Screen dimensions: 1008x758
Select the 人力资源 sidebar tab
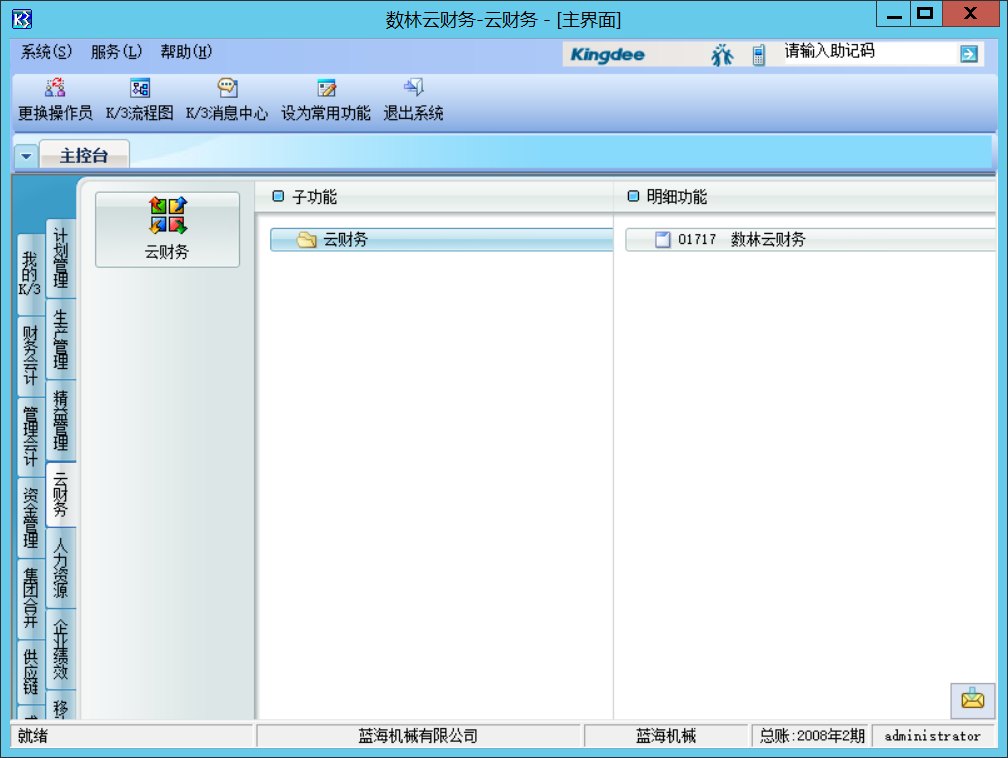pos(61,568)
